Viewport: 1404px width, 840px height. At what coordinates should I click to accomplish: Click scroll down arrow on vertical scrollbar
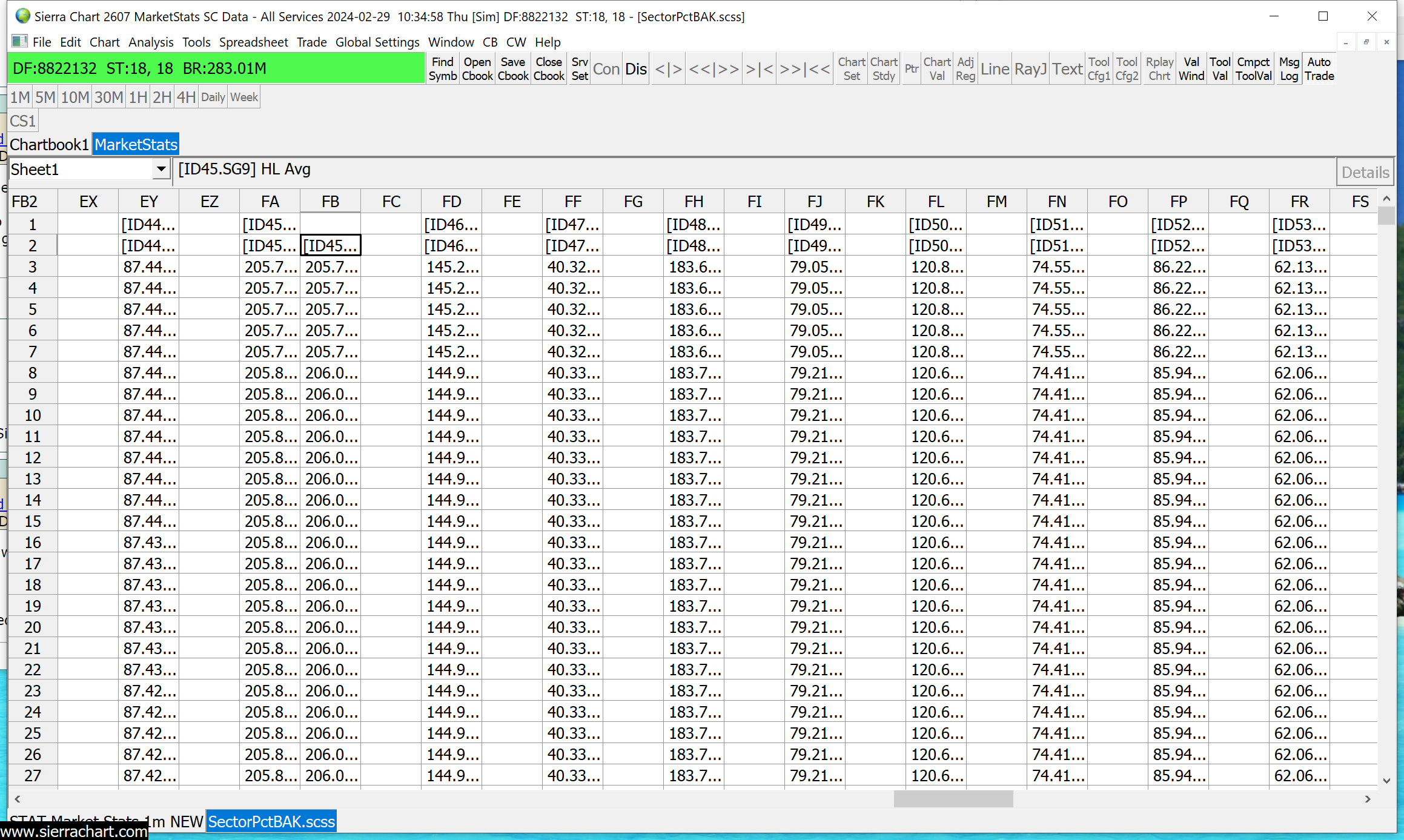(1386, 781)
